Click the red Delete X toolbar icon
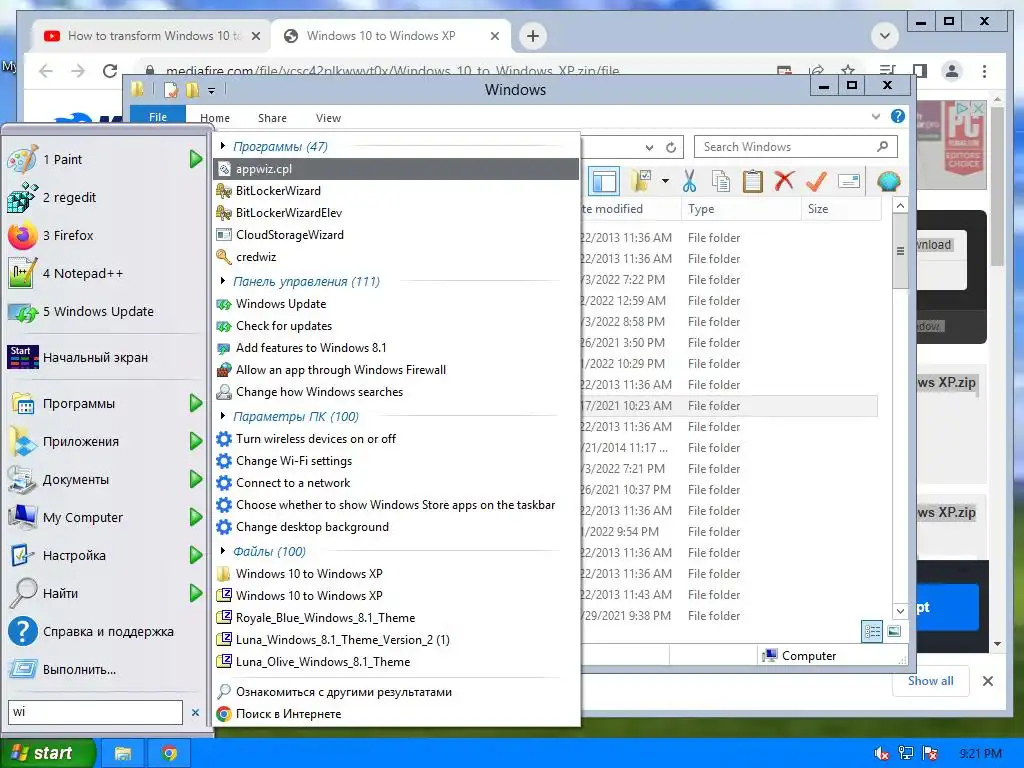Screen dimensions: 1024x768 point(784,182)
